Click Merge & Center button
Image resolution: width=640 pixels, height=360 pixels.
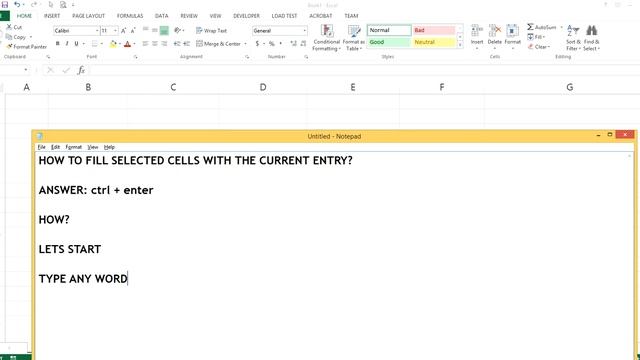pos(218,43)
